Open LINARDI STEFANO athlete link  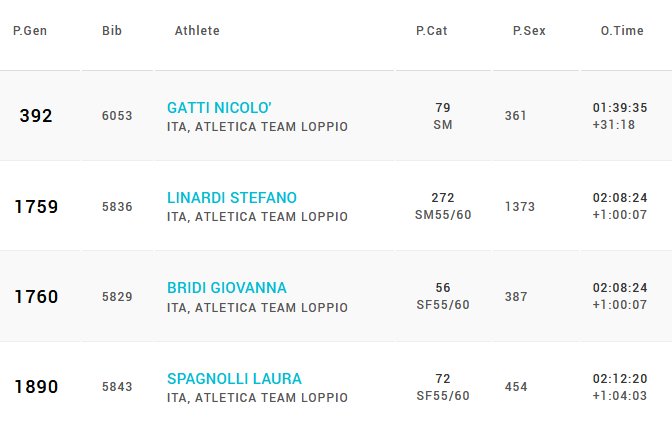[232, 198]
